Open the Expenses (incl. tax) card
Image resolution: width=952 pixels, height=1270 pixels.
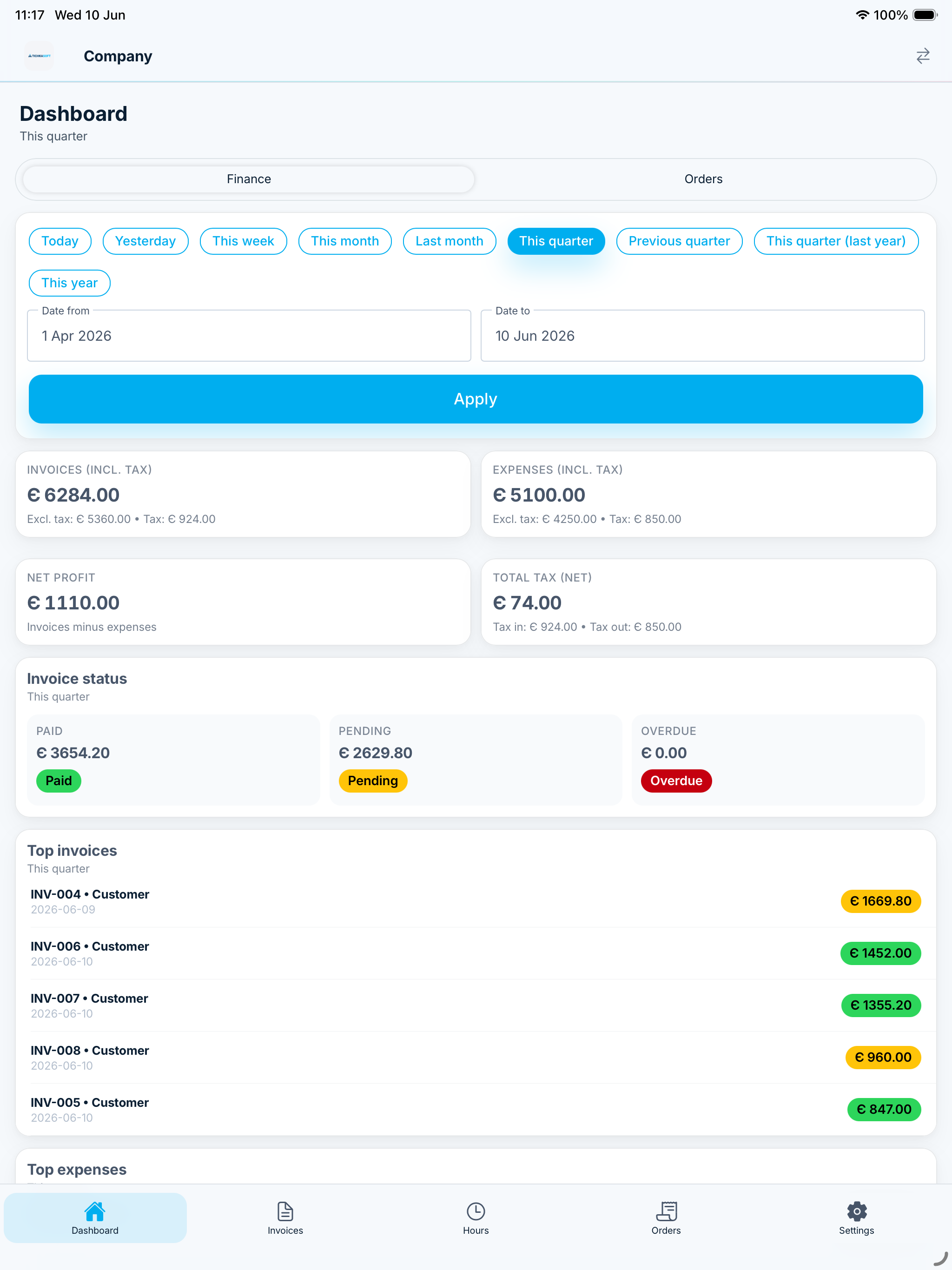click(x=708, y=494)
